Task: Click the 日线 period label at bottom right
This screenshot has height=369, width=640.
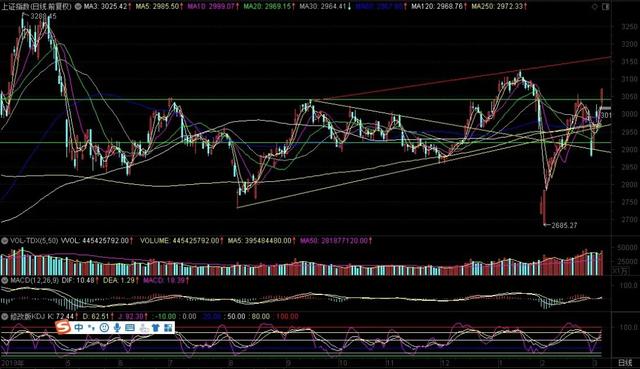Action: 624,362
